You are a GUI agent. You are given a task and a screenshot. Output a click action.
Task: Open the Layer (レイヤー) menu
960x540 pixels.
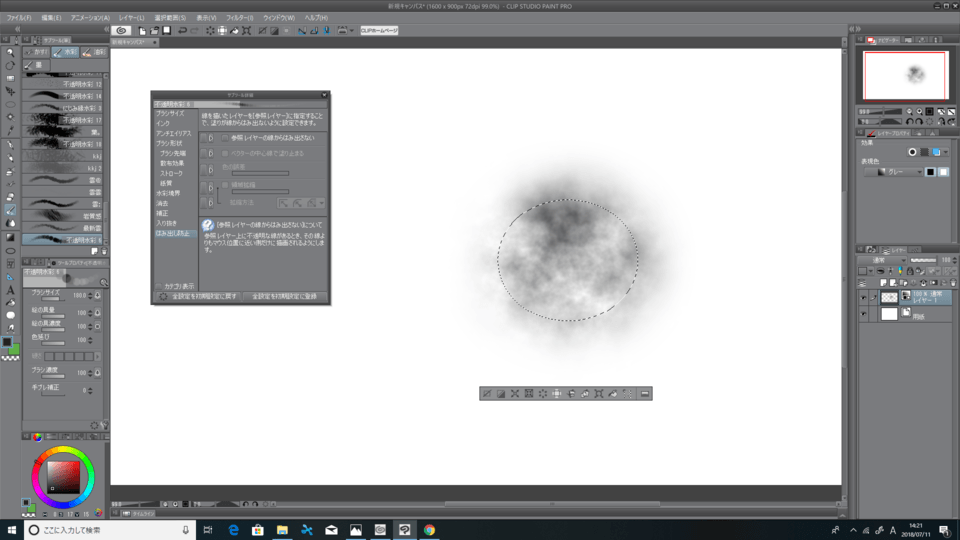click(132, 18)
